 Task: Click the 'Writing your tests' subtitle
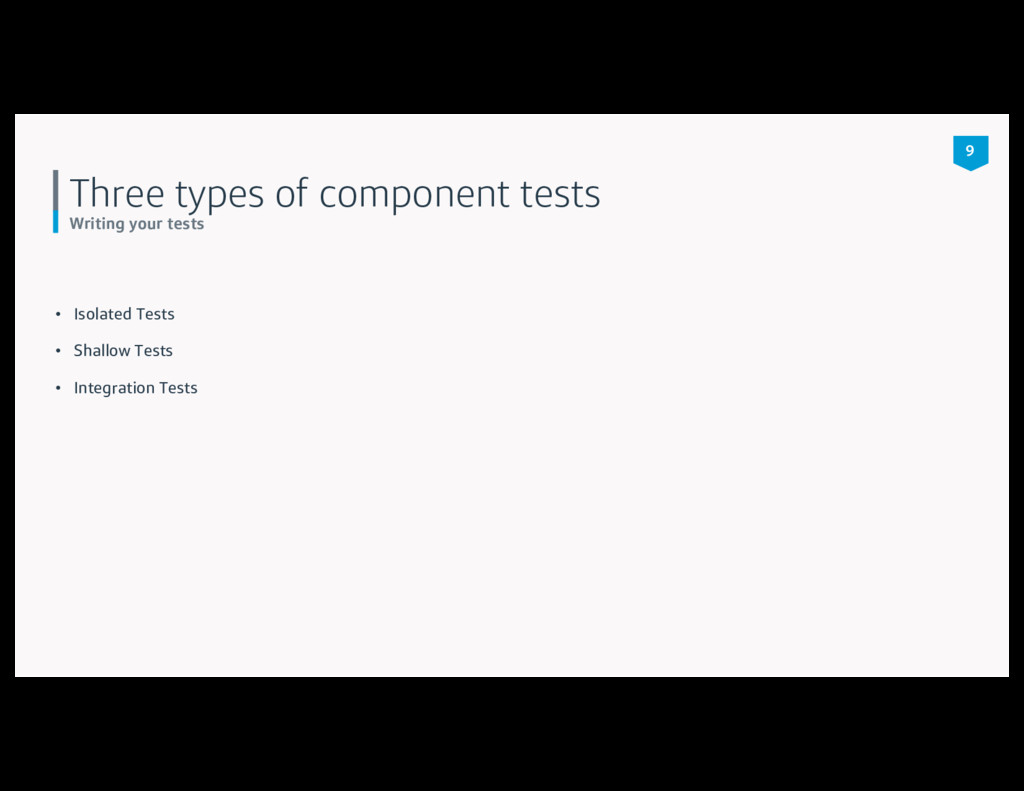coord(136,224)
